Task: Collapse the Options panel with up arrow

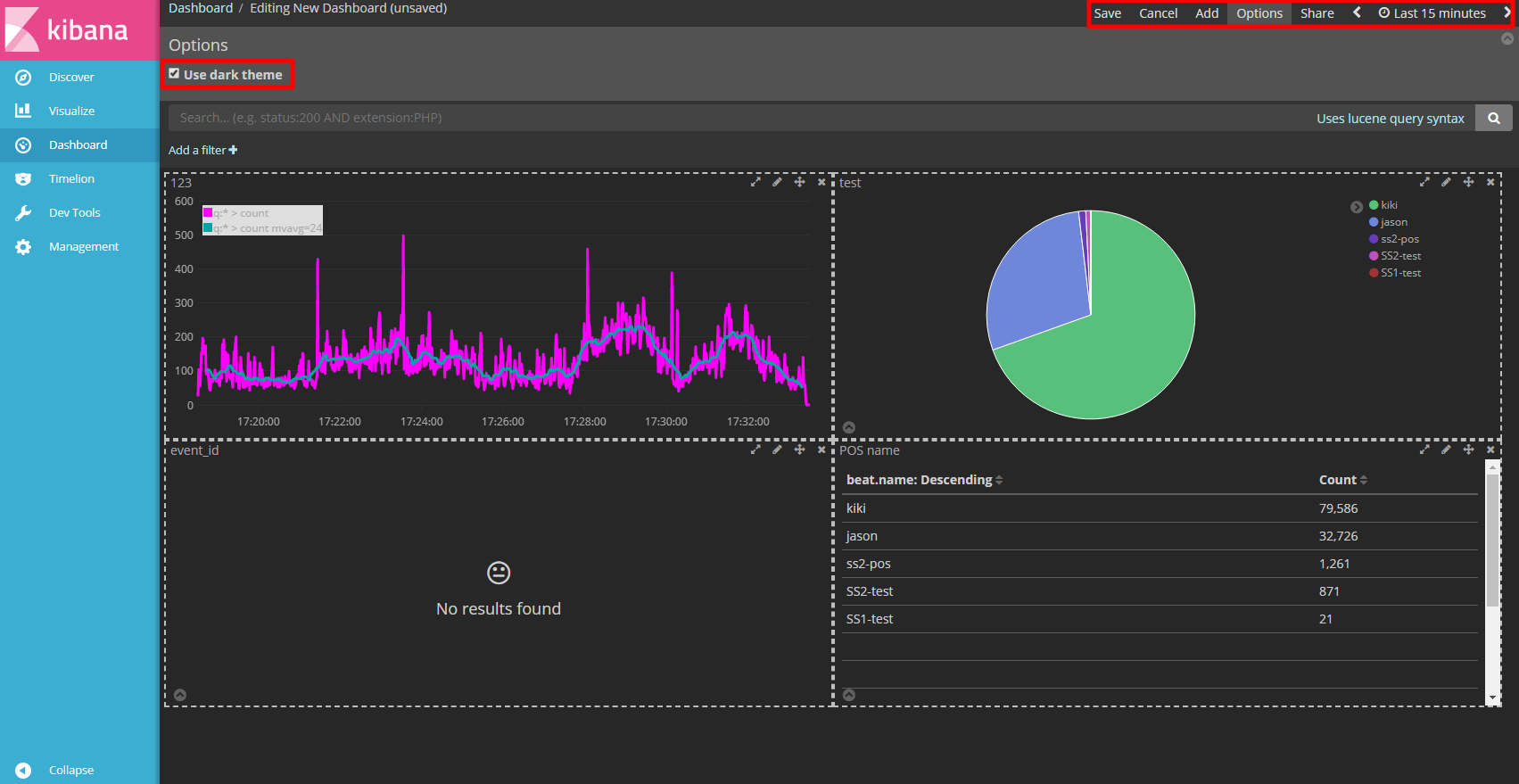Action: [1507, 38]
